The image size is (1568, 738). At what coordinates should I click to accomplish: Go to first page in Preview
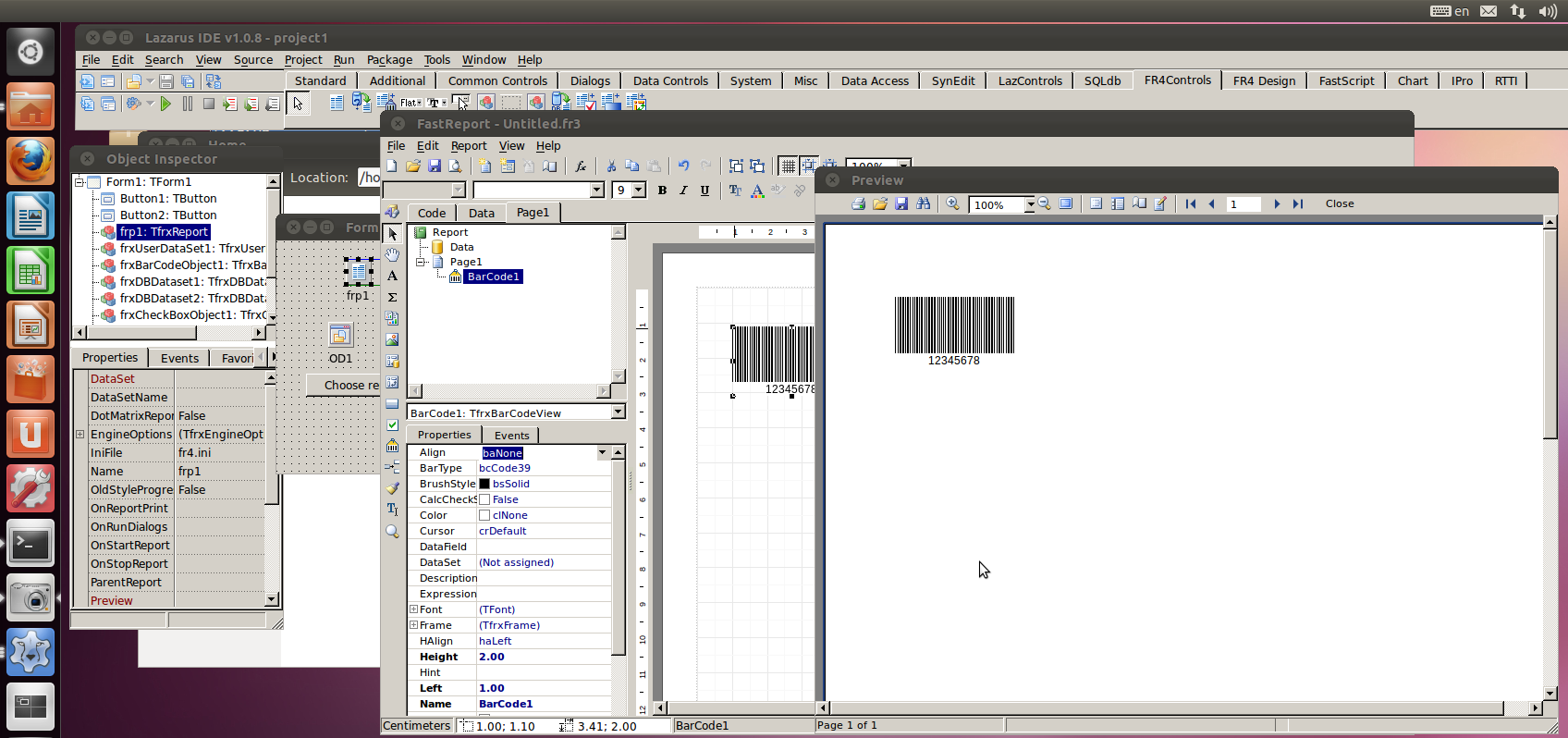[1191, 203]
